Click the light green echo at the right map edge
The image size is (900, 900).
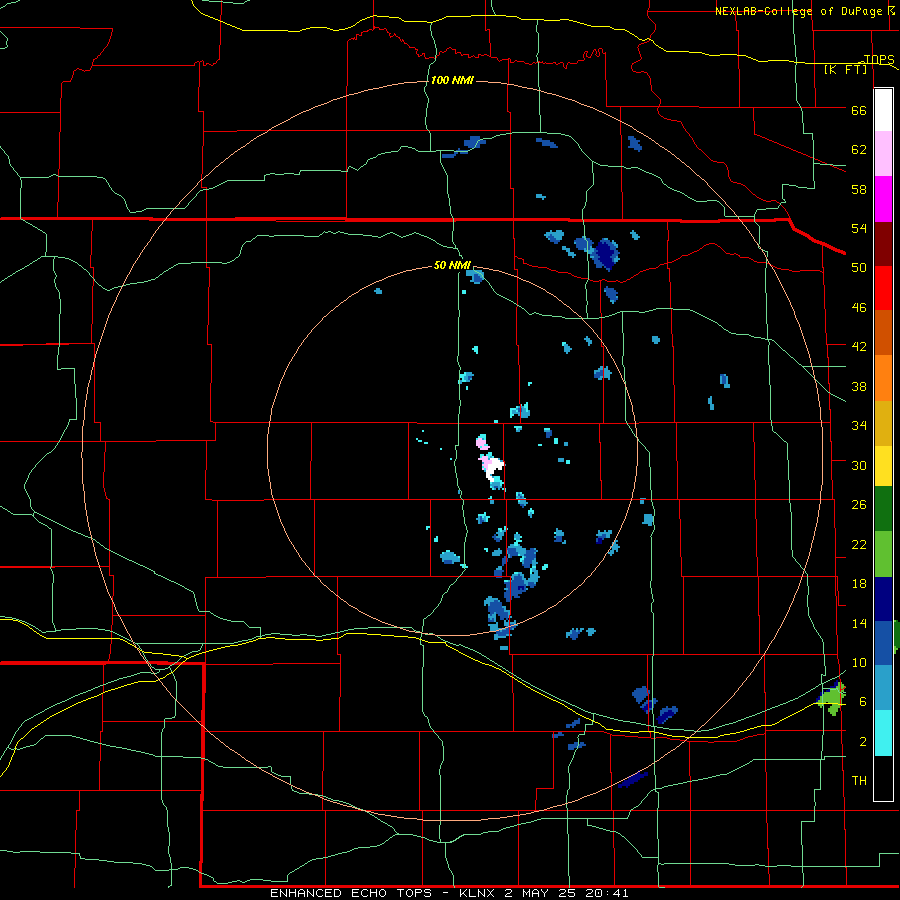click(831, 700)
